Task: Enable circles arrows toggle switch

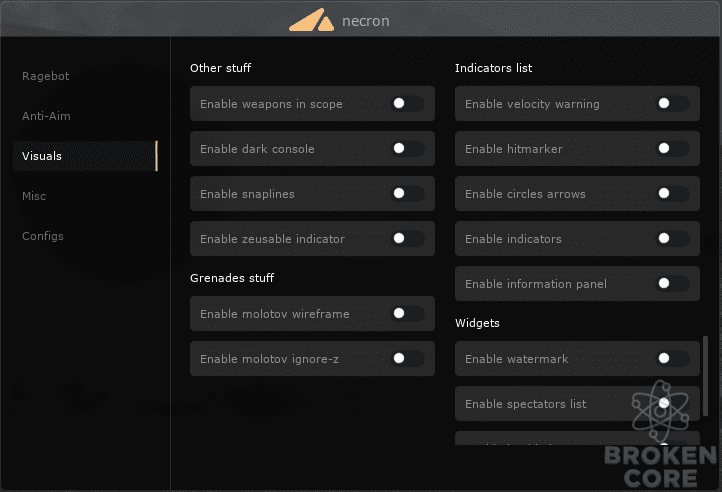Action: point(672,193)
